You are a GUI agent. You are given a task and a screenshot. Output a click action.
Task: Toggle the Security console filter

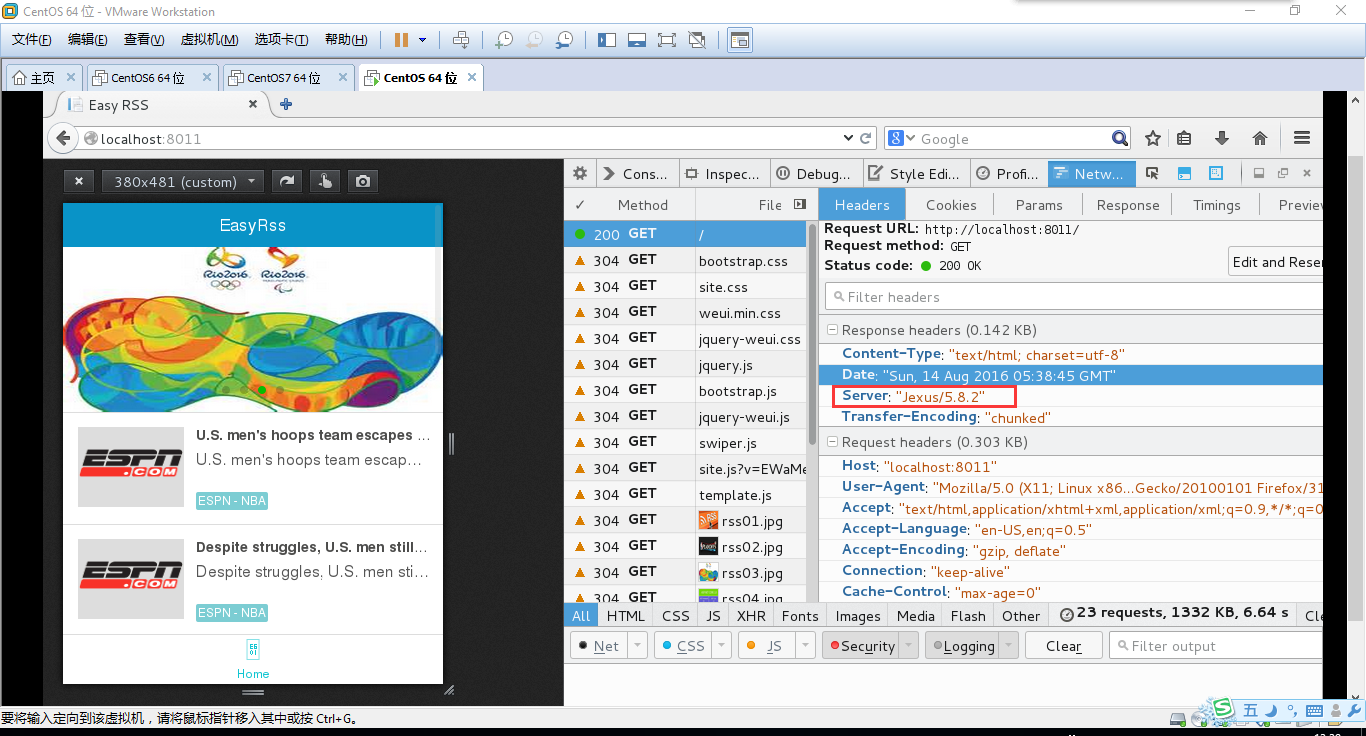point(860,646)
